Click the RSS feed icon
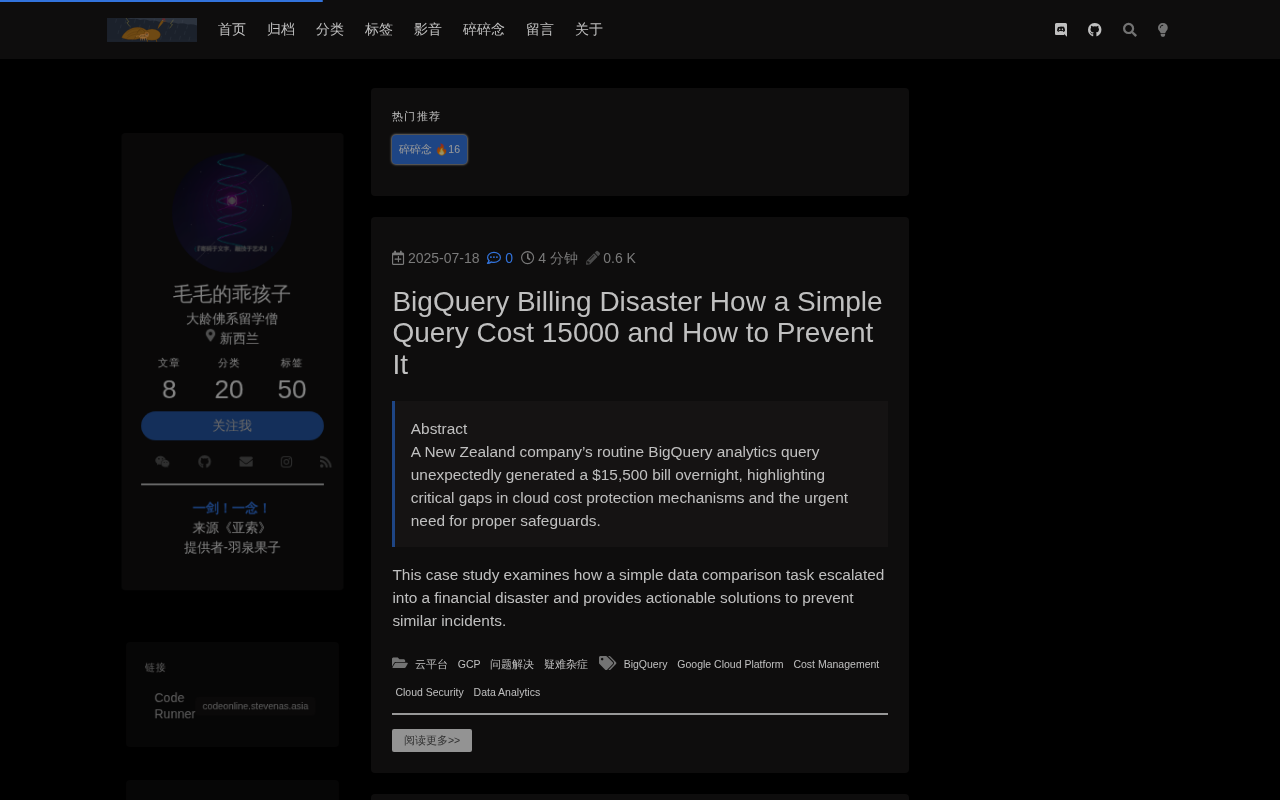Screen dimensions: 1280x800 tap(325, 461)
